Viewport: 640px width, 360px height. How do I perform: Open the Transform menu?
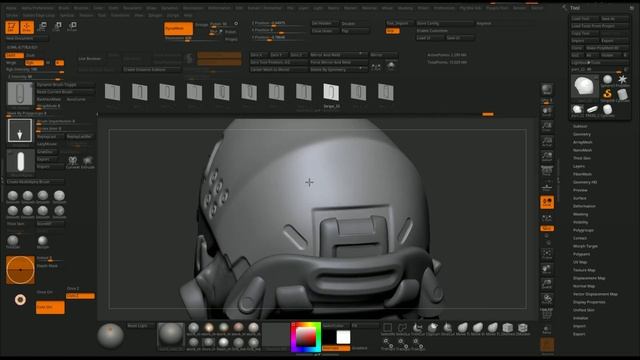[120, 15]
